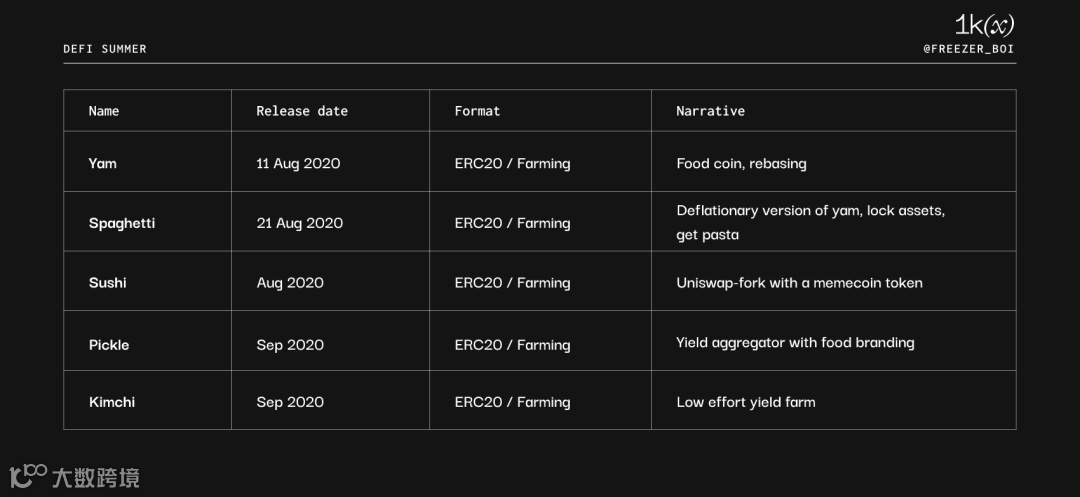
Task: Click the Name column header
Action: (104, 111)
